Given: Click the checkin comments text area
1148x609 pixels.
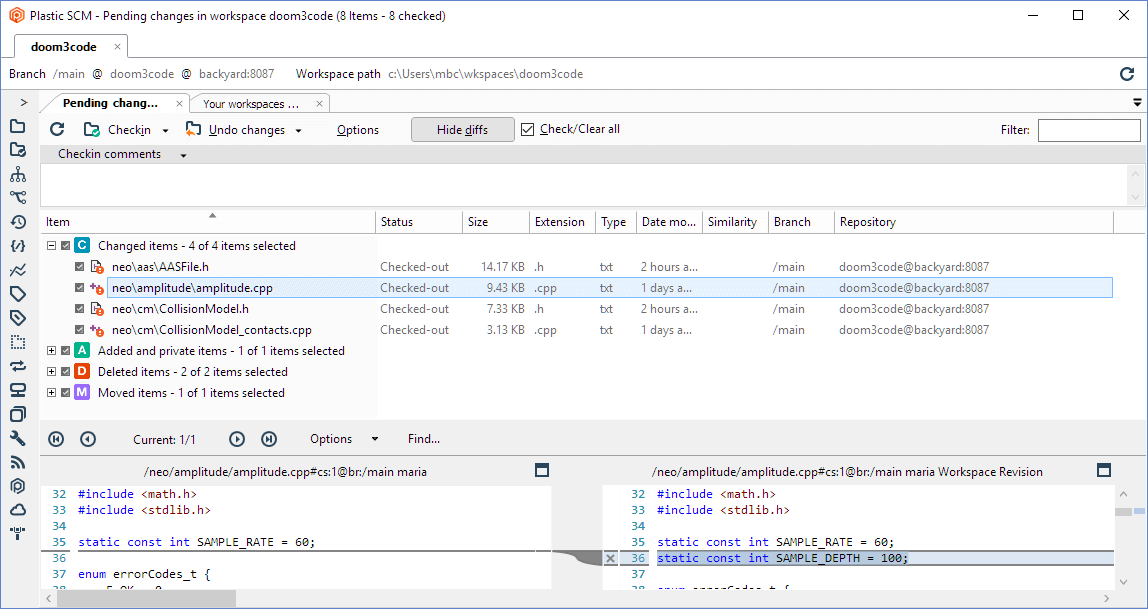Looking at the screenshot, I should (x=584, y=185).
